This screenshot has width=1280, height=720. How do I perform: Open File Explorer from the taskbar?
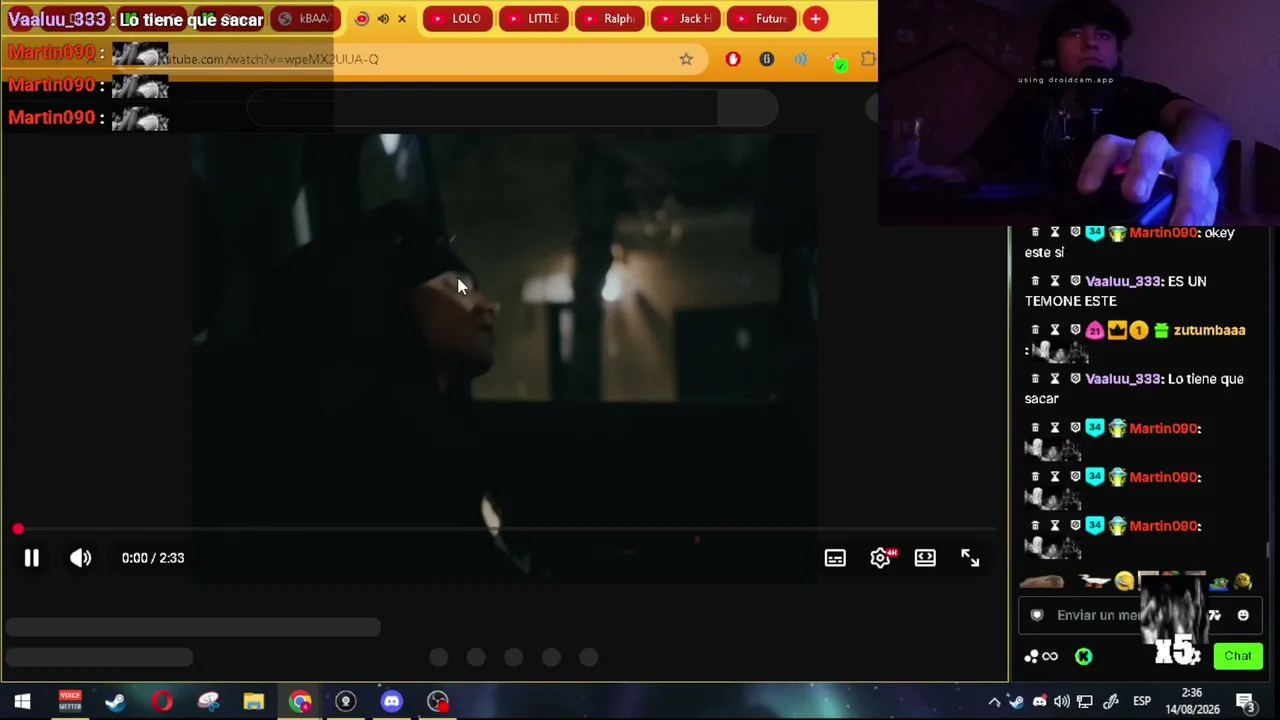(x=253, y=701)
